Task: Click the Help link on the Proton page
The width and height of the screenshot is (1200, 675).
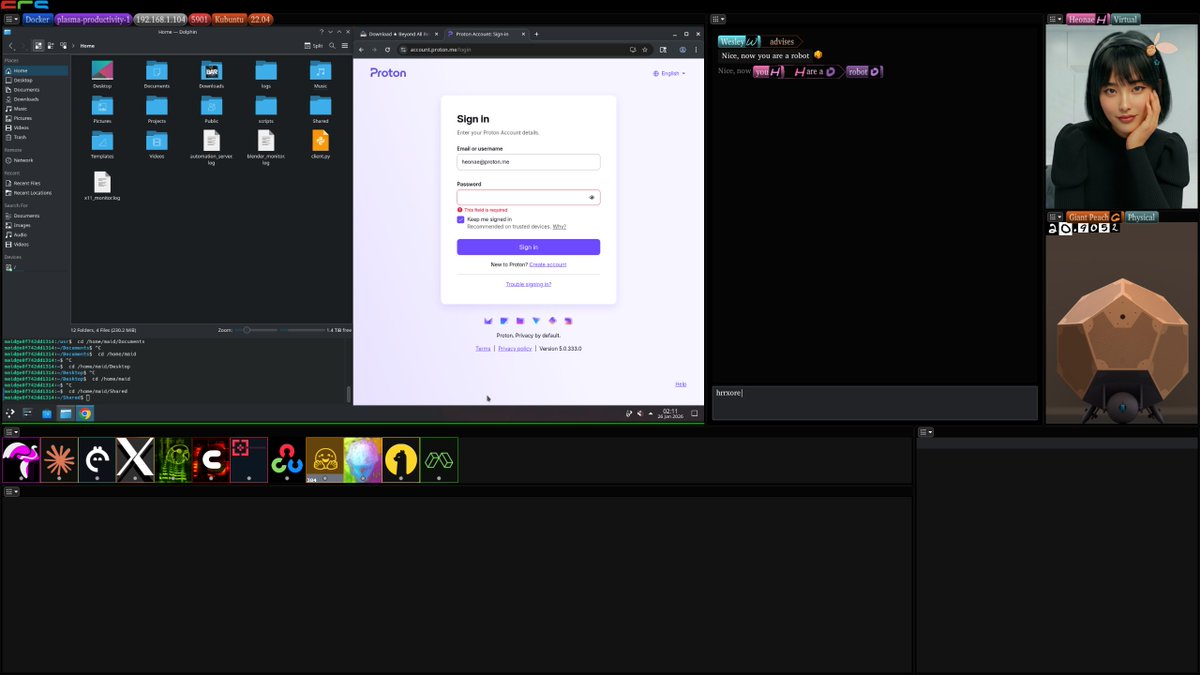Action: coord(680,384)
